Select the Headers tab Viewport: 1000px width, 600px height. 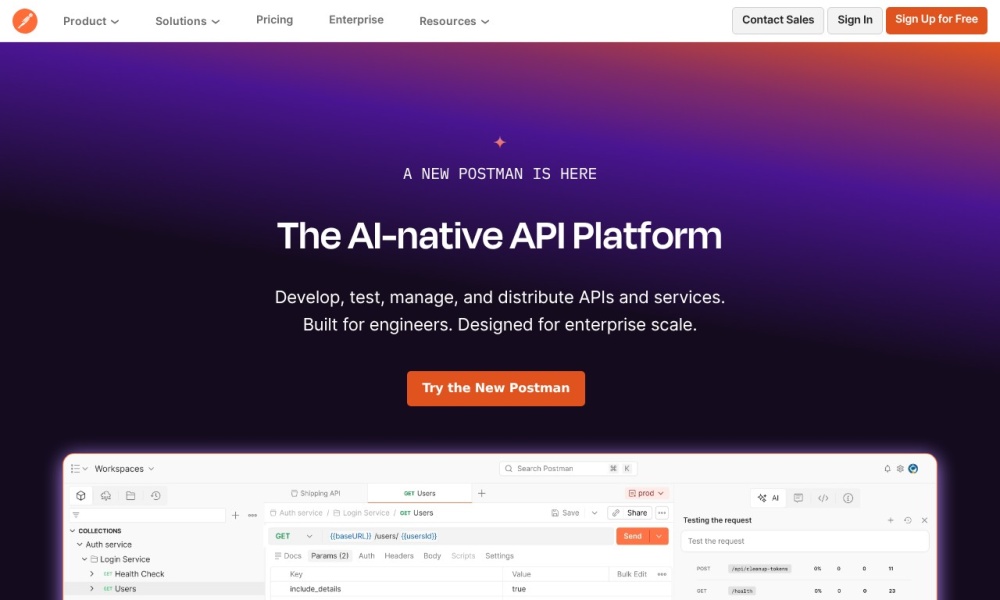point(399,556)
